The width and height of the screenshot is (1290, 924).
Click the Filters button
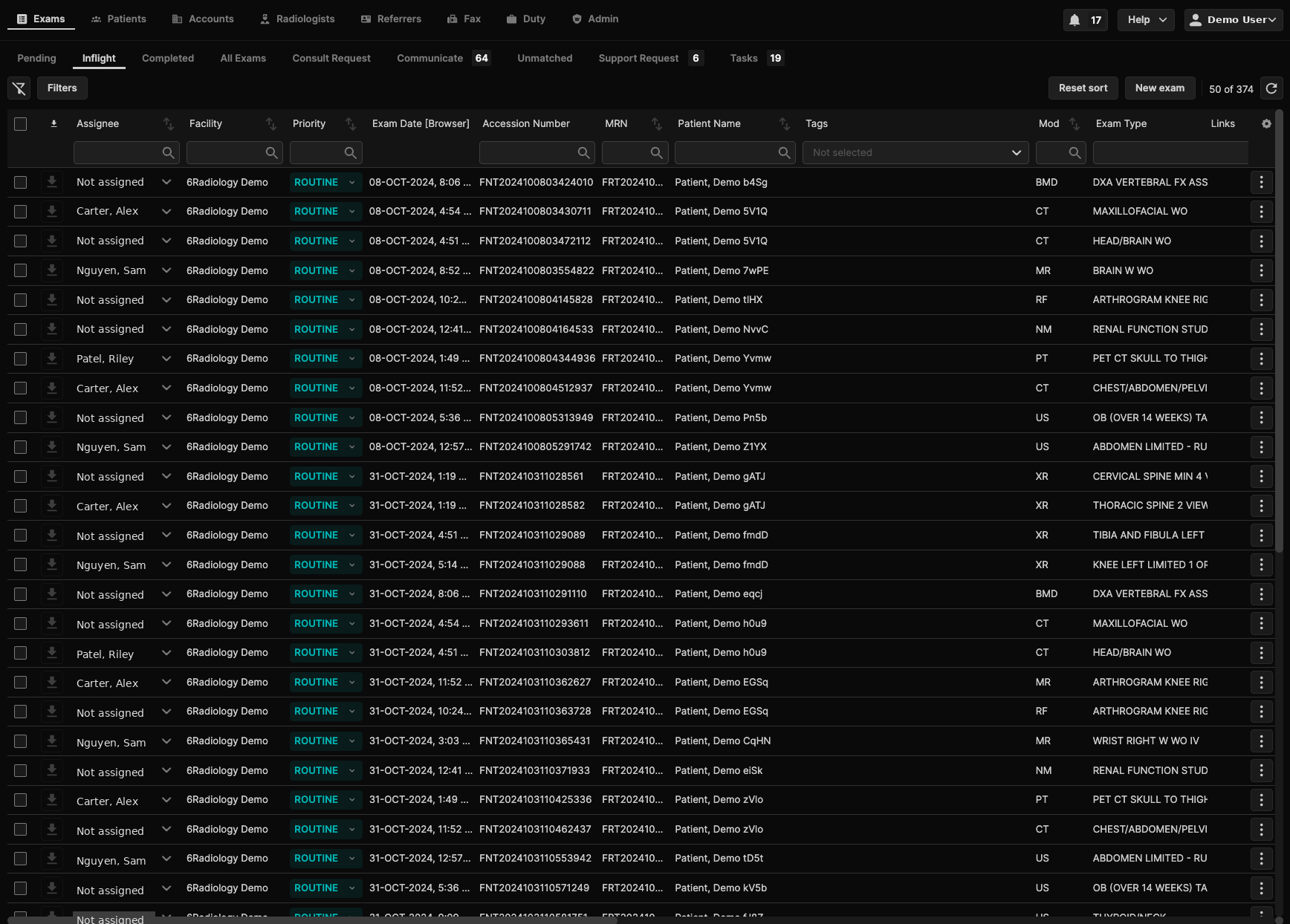62,88
